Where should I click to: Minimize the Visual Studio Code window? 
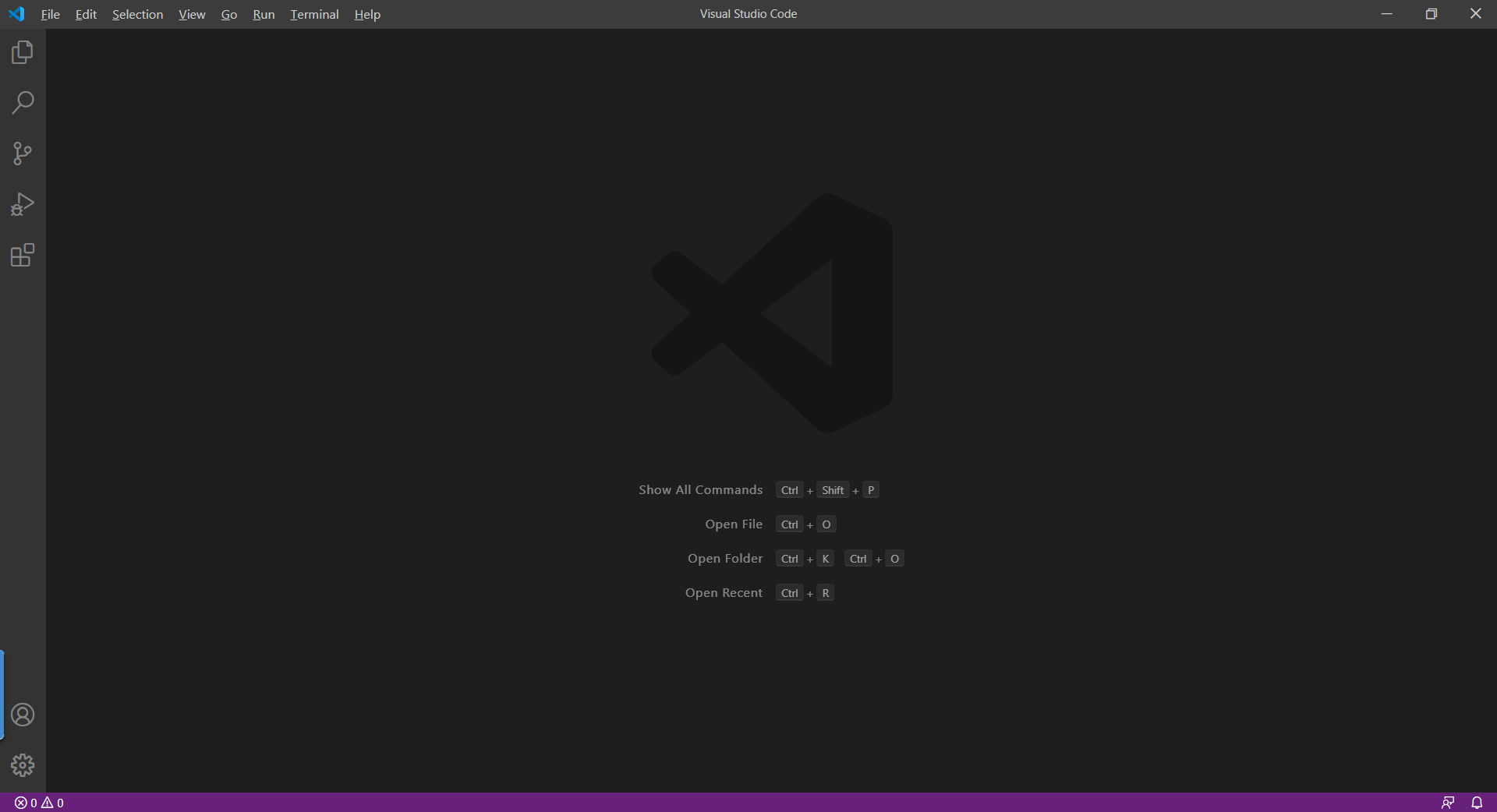click(1386, 14)
